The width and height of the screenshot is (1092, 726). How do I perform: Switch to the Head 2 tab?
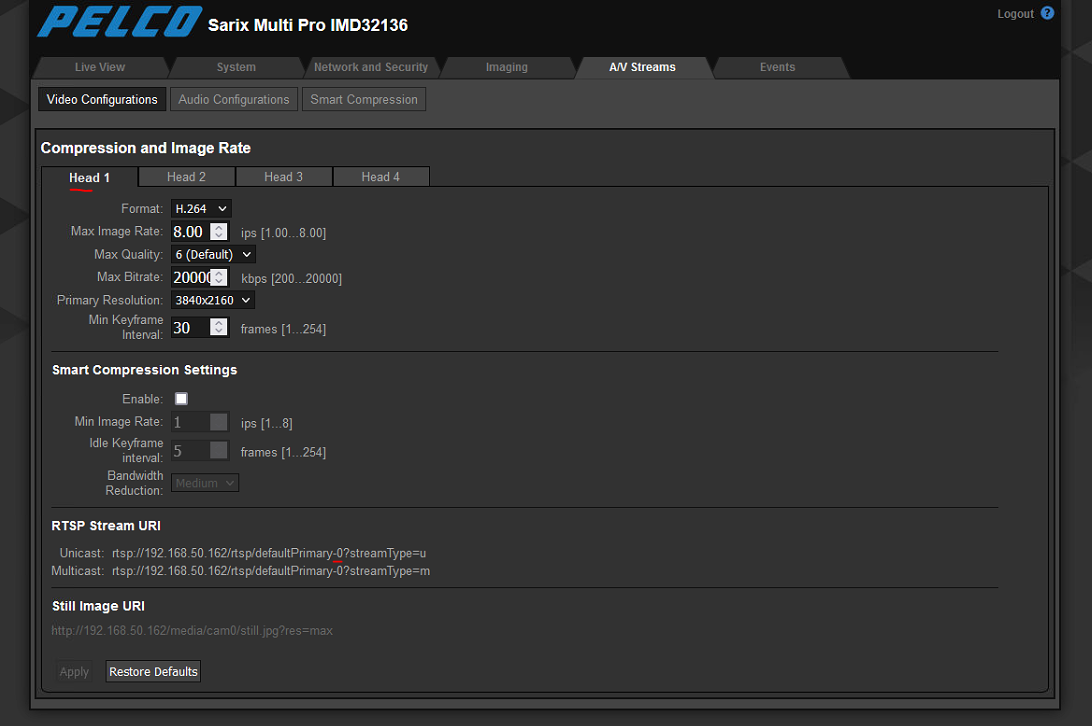click(186, 176)
